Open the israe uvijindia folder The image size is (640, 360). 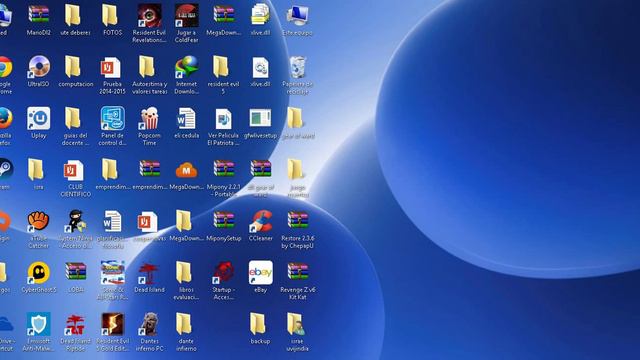(x=296, y=324)
